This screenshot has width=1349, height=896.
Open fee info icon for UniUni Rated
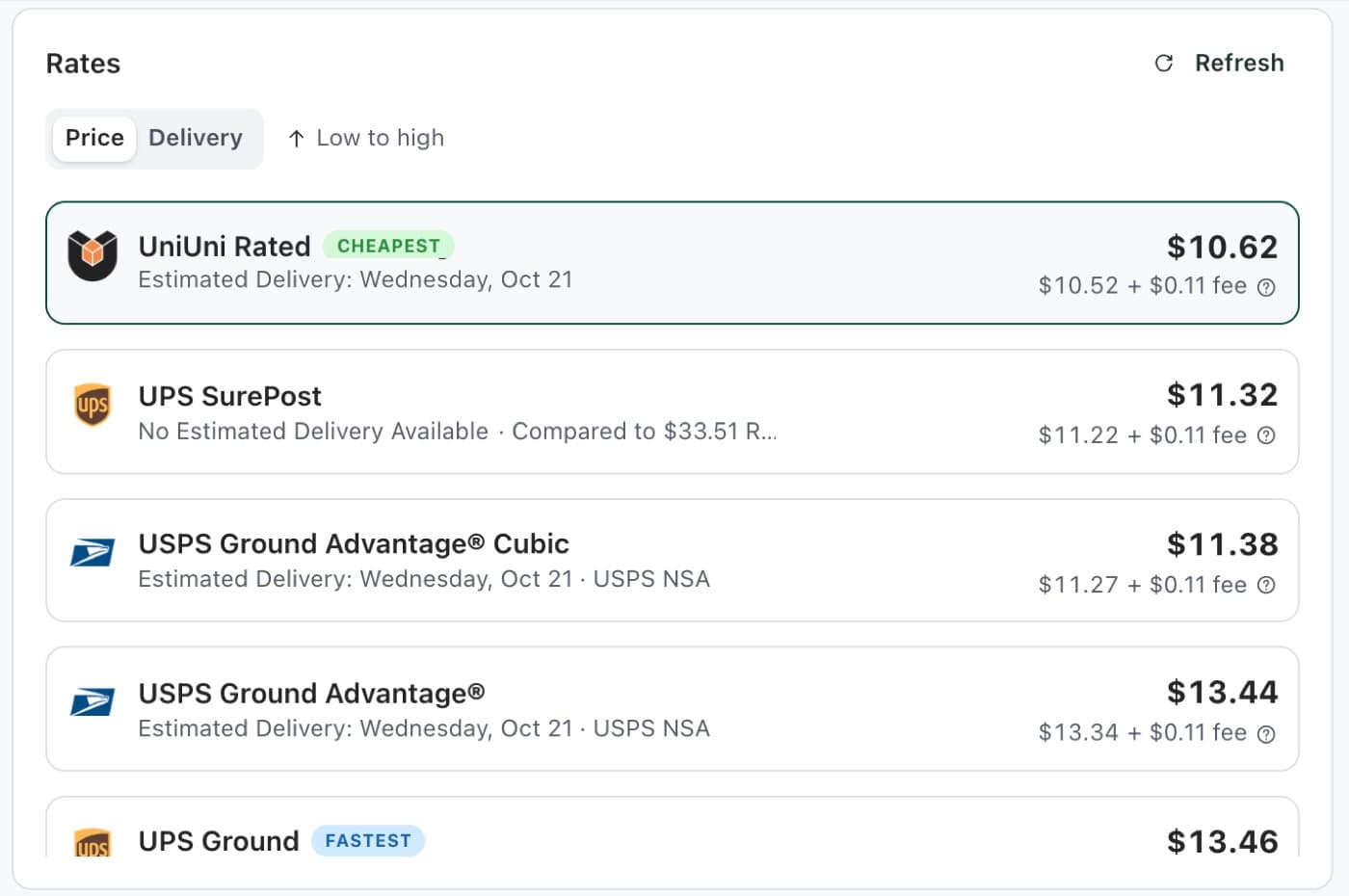click(x=1267, y=287)
